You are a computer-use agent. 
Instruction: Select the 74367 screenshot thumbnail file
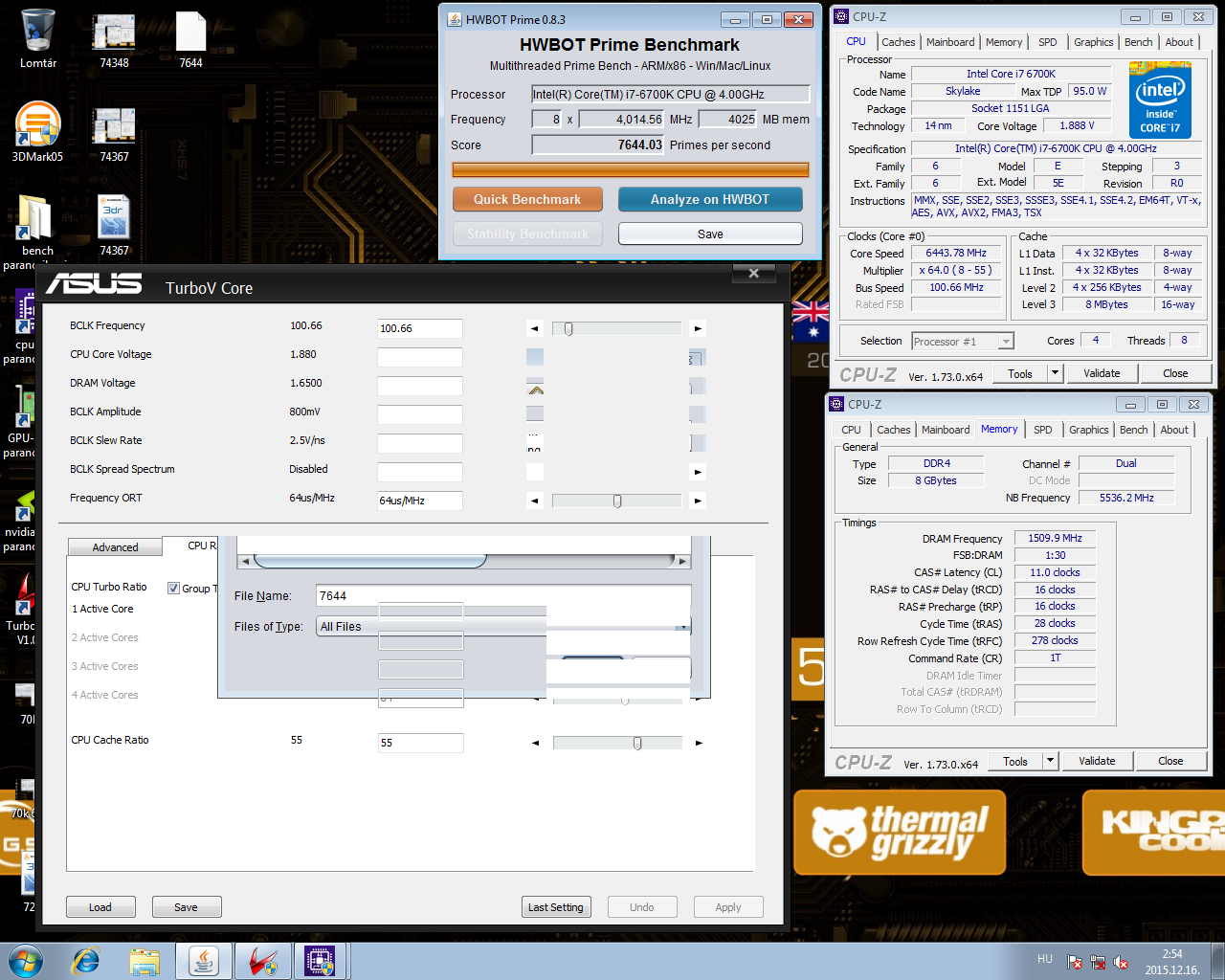pos(114,132)
